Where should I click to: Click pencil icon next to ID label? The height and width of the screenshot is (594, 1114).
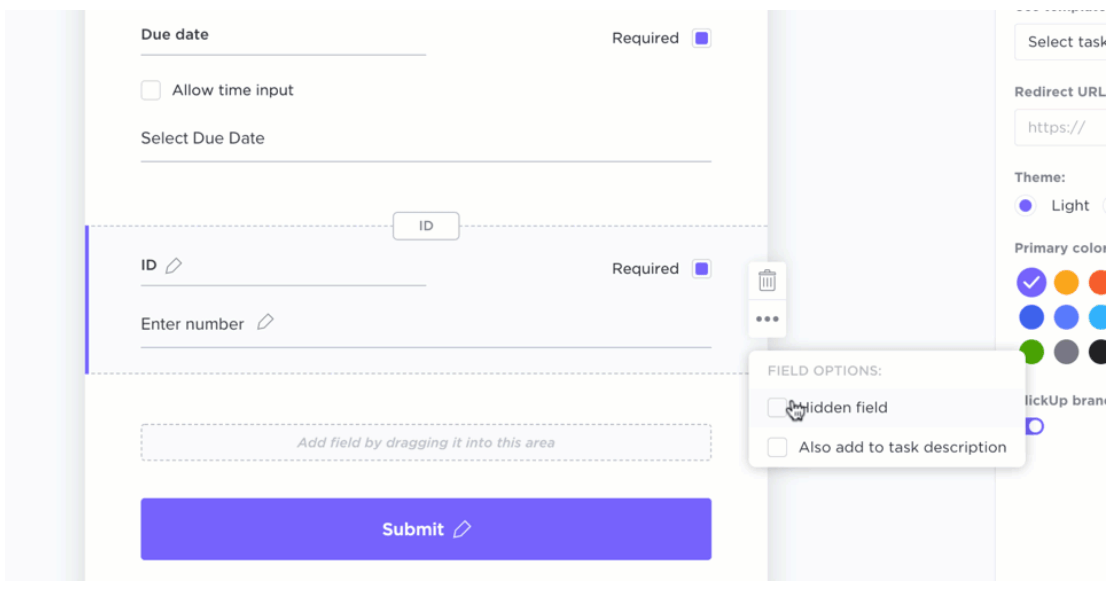(x=174, y=266)
